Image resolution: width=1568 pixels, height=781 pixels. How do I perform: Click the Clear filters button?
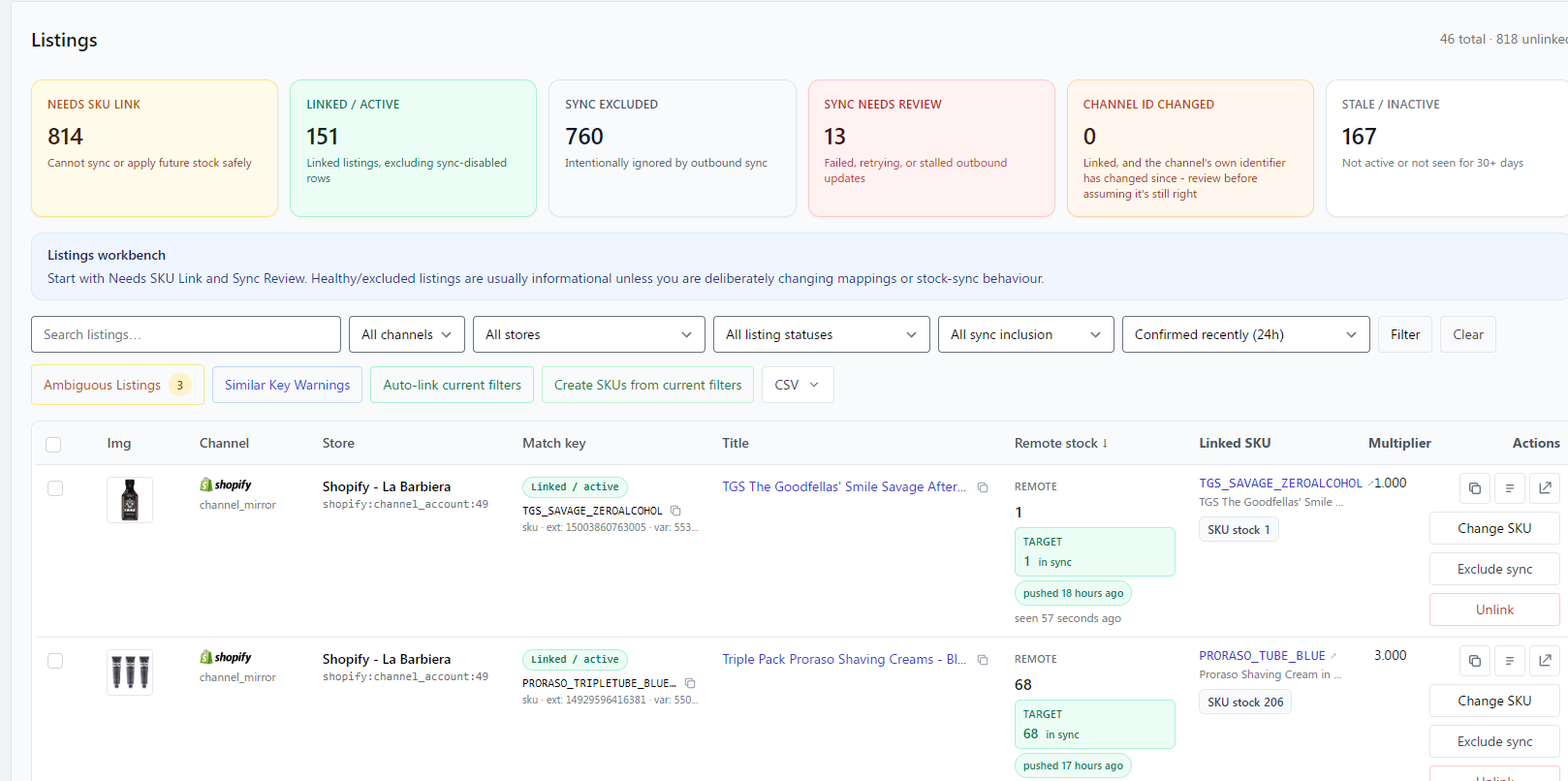(1468, 334)
